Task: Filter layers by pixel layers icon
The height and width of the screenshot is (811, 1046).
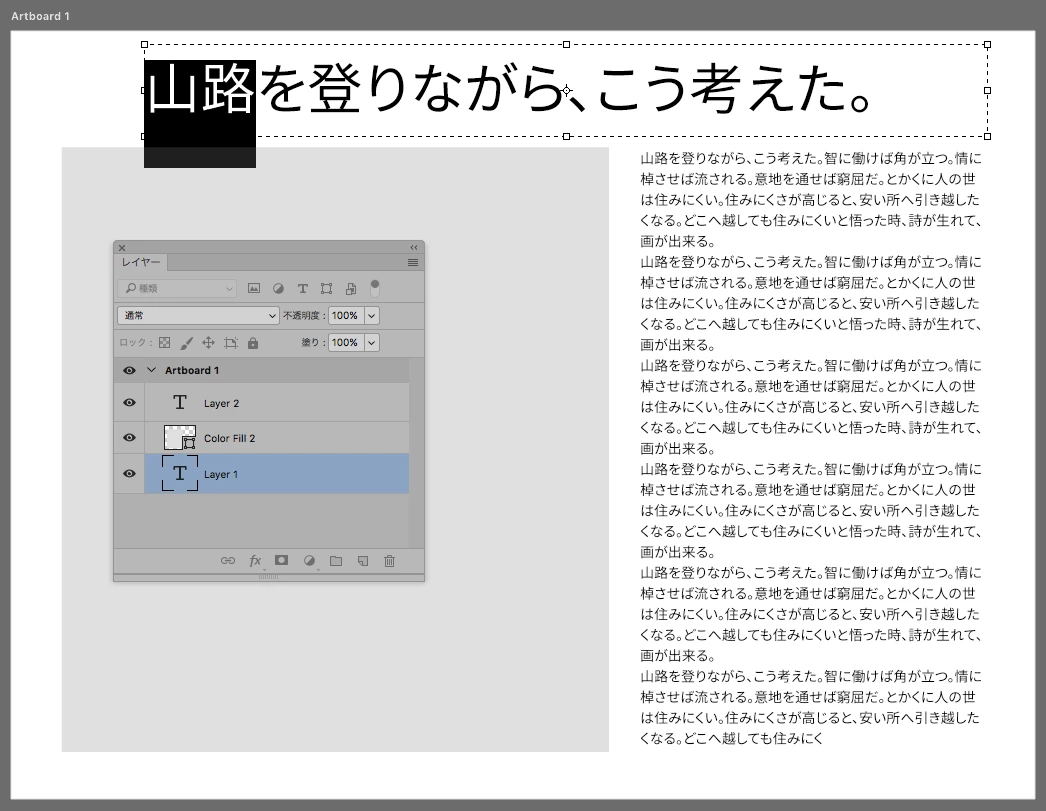Action: click(x=253, y=289)
